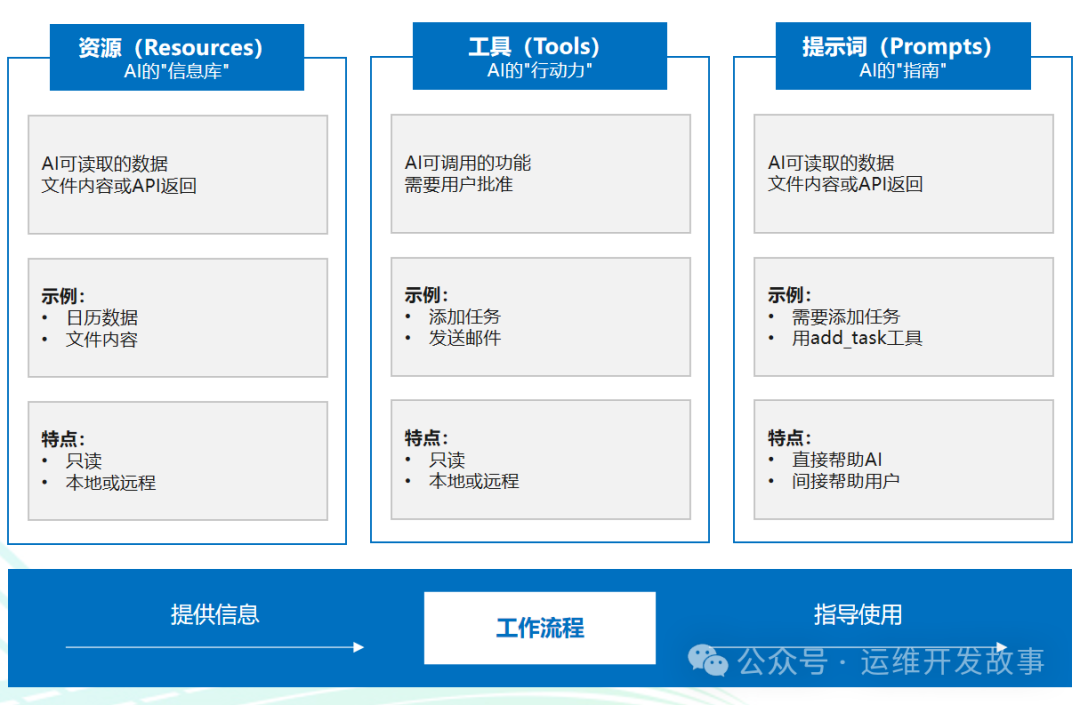Click the 提供信息 label in the bottom bar
The width and height of the screenshot is (1080, 705).
coord(215,615)
